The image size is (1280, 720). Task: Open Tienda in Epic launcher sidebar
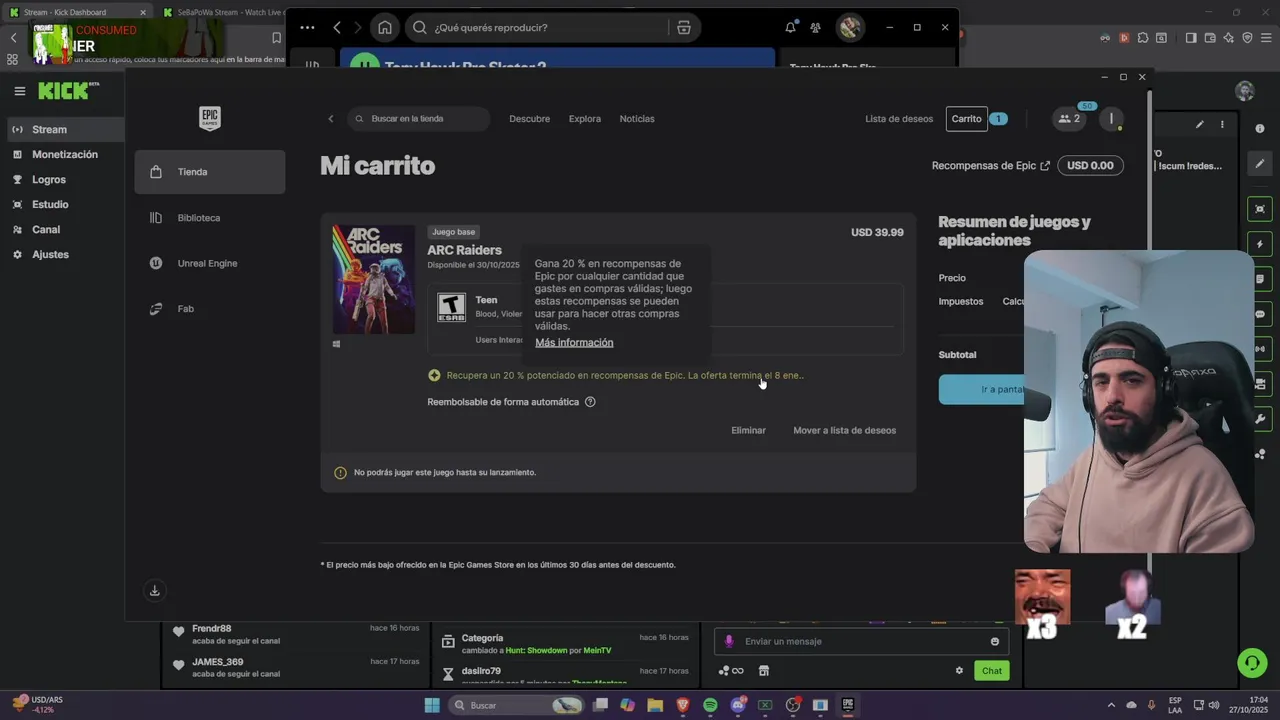[x=210, y=172]
